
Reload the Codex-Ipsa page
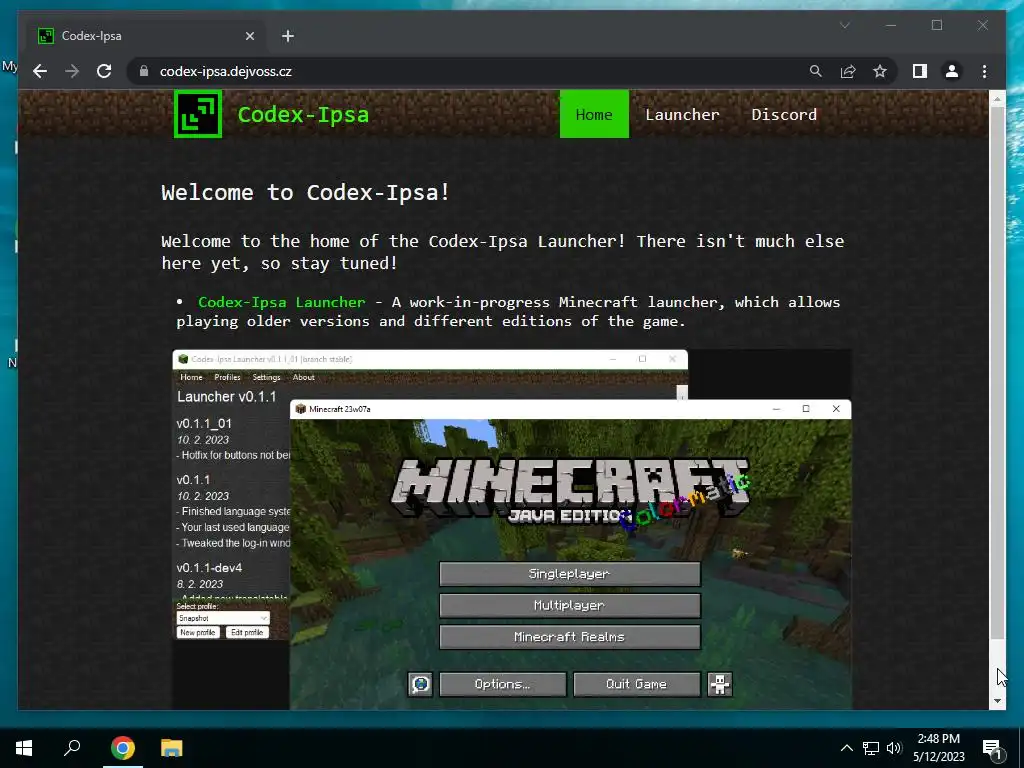pyautogui.click(x=104, y=71)
